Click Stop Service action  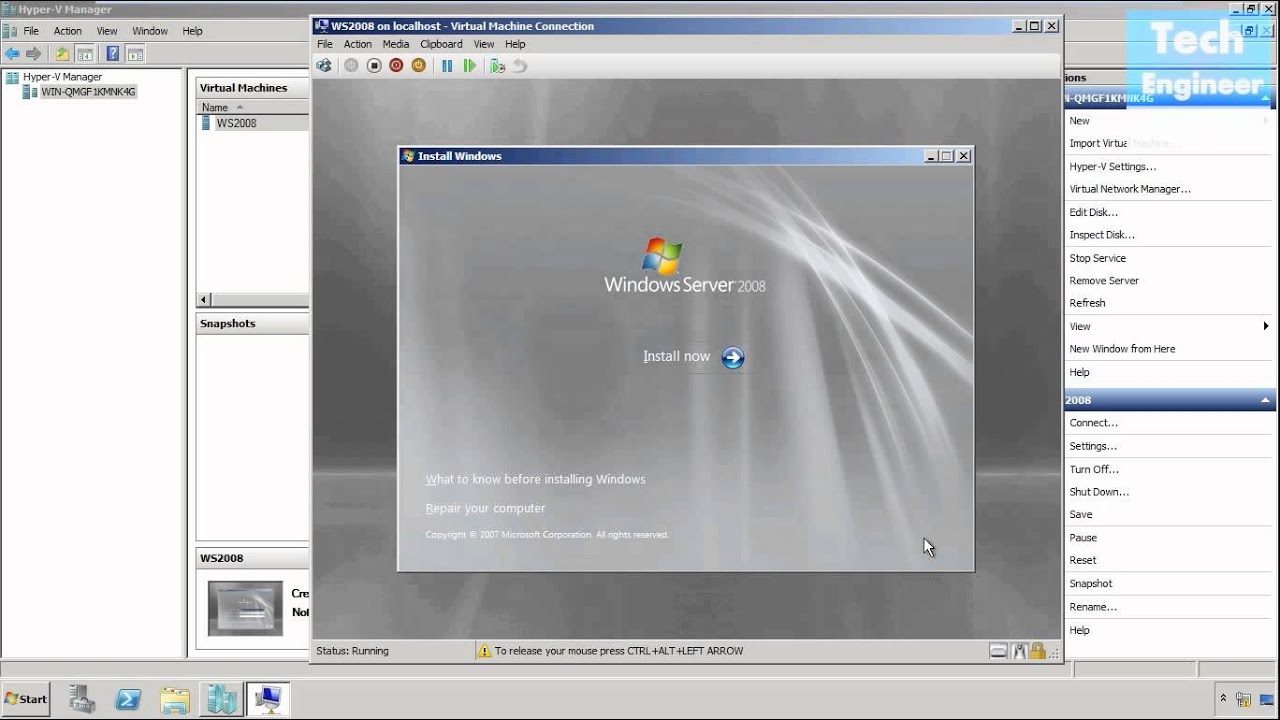1097,258
